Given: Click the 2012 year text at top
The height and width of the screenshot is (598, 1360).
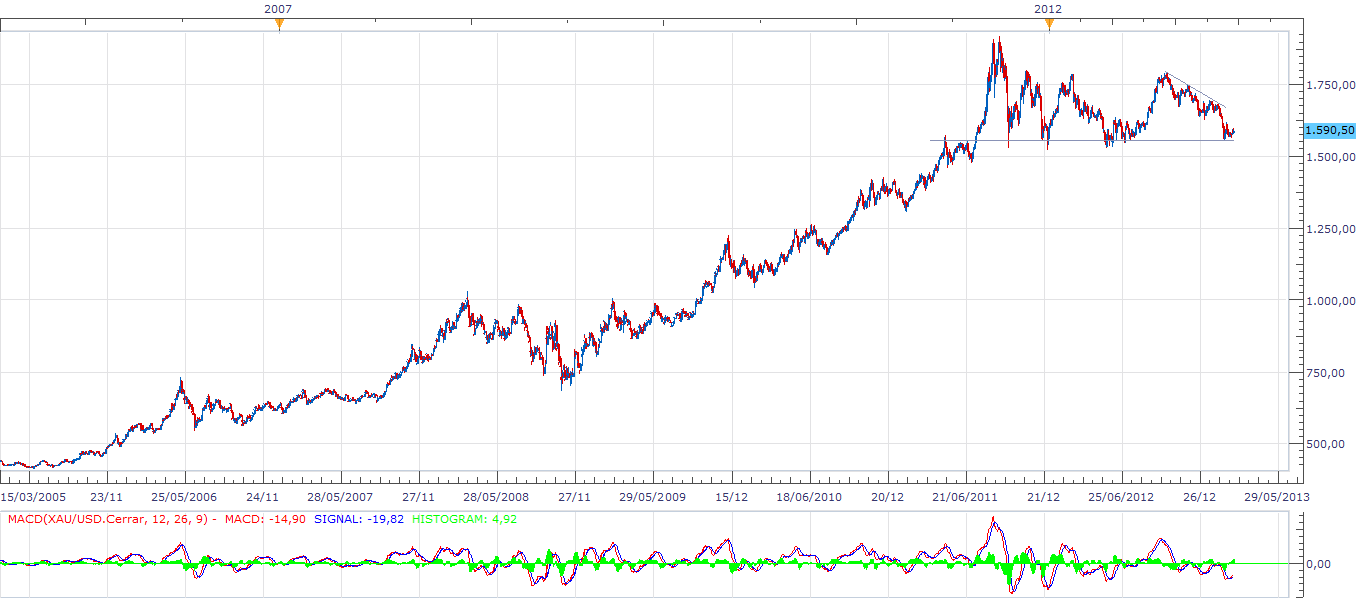Looking at the screenshot, I should click(1048, 9).
